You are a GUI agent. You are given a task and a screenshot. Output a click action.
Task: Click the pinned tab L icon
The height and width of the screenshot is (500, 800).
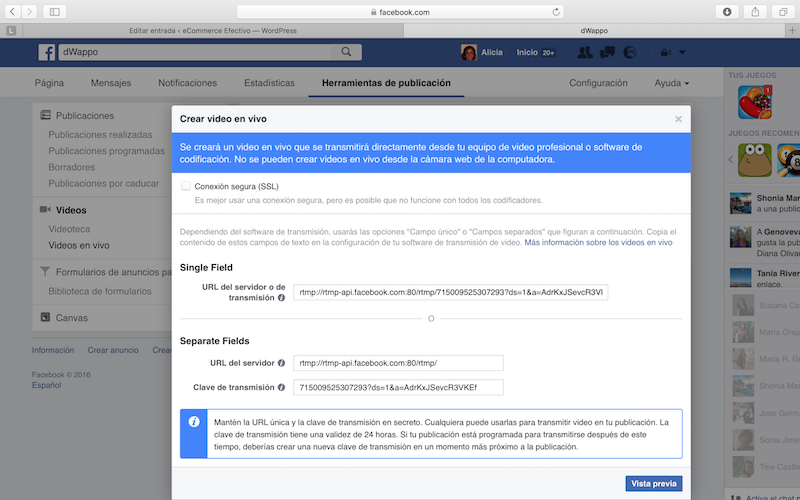[x=11, y=31]
